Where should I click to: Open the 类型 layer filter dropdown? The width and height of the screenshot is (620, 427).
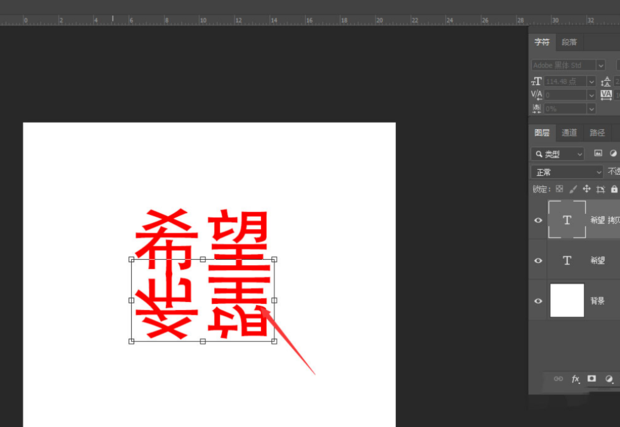click(x=558, y=154)
